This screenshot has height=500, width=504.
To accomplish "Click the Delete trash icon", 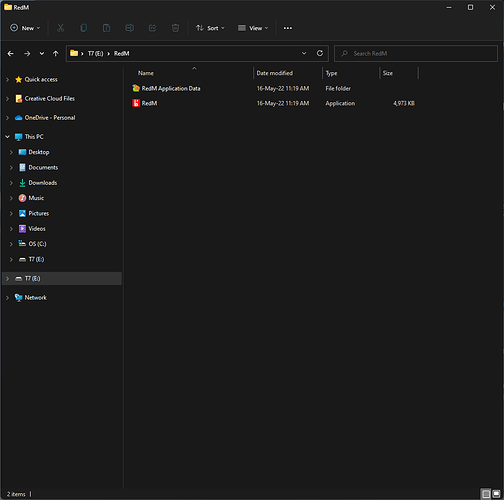I will tap(175, 28).
